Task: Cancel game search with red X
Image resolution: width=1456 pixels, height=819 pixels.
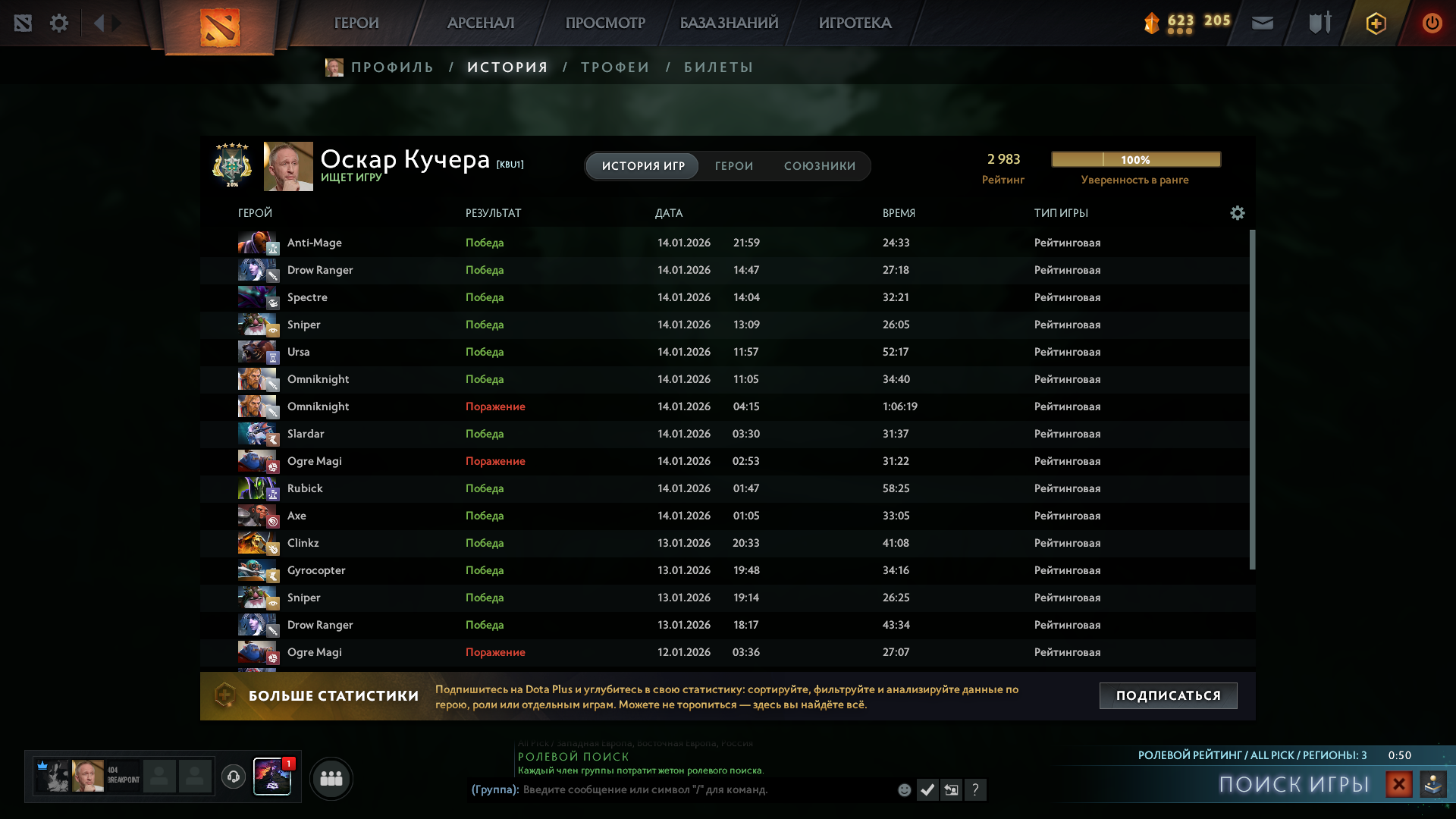Action: (1398, 784)
